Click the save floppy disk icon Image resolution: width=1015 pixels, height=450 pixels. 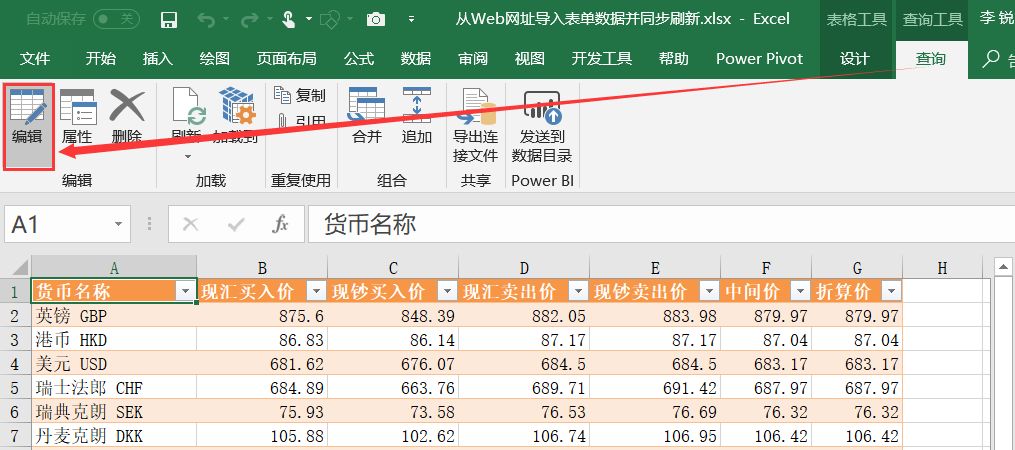pos(169,19)
